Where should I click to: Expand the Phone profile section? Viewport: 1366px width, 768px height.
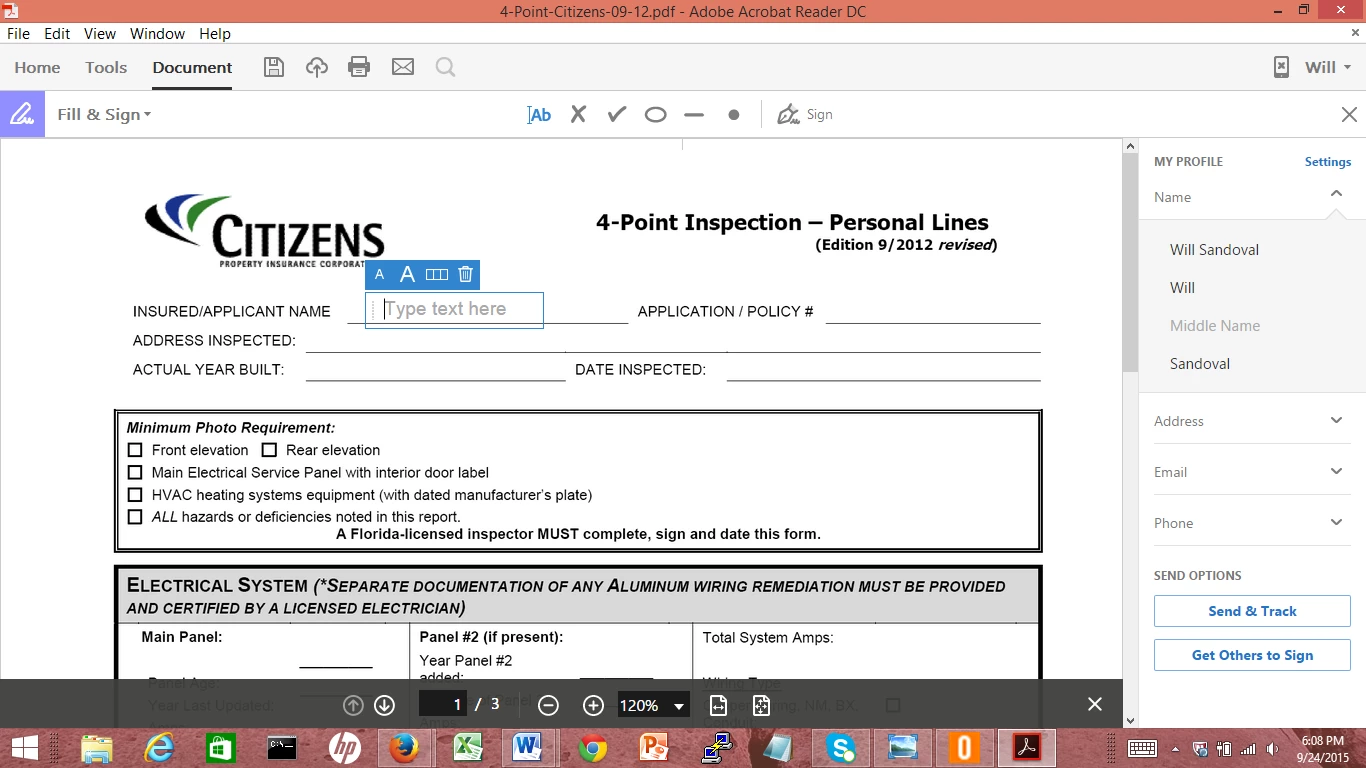1336,522
